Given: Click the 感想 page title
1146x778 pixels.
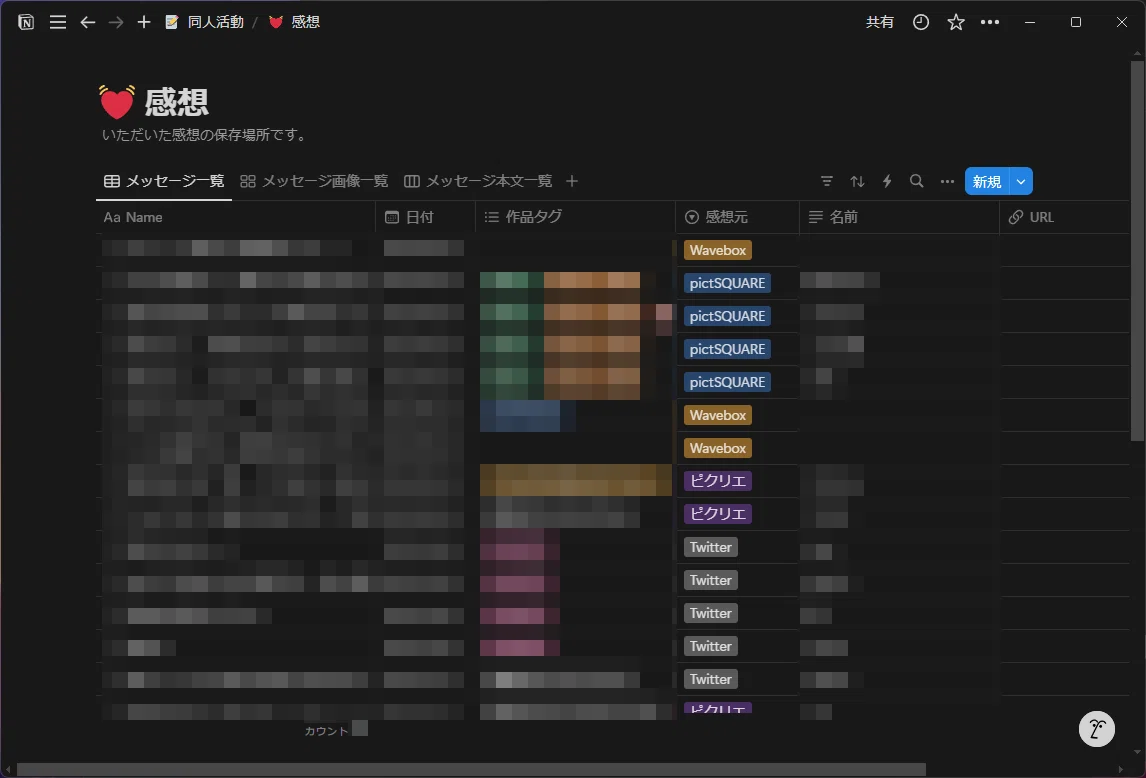Looking at the screenshot, I should (x=177, y=102).
